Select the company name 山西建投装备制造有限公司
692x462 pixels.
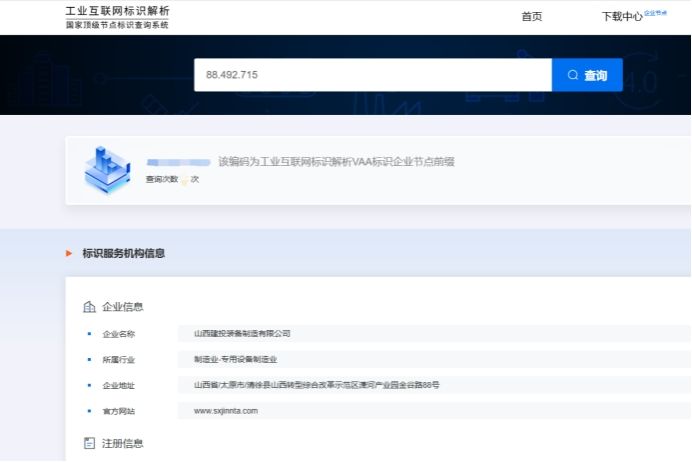click(x=242, y=334)
